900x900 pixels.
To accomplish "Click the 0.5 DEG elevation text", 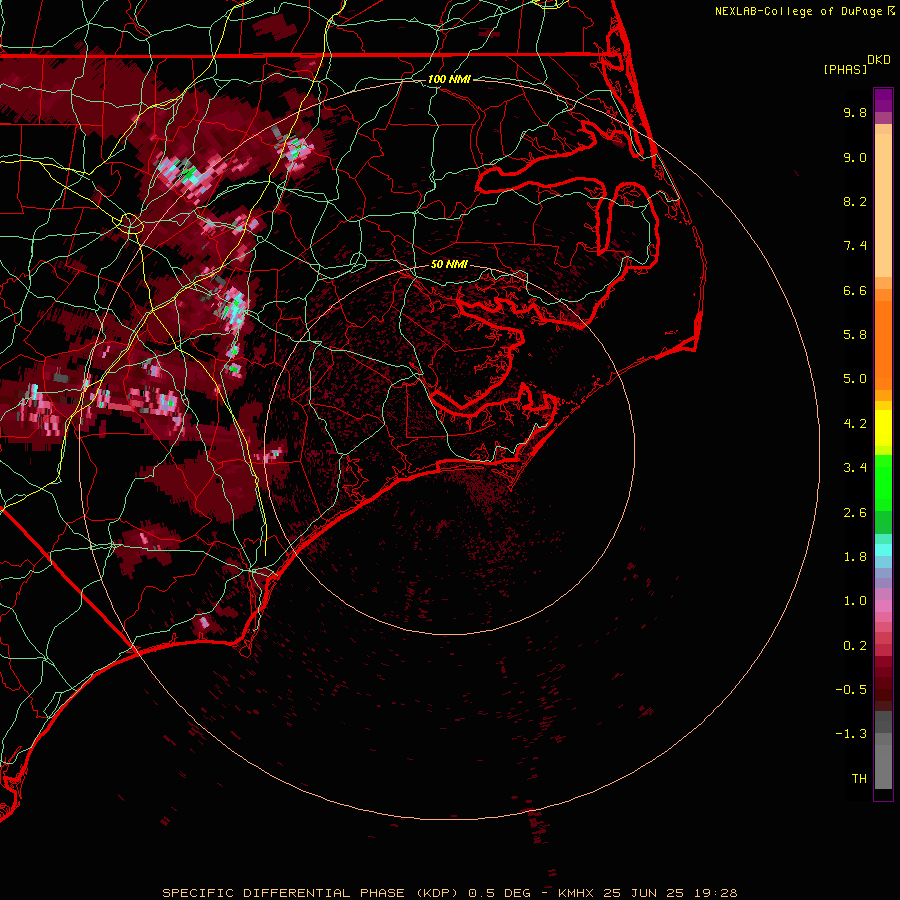I will pos(499,893).
